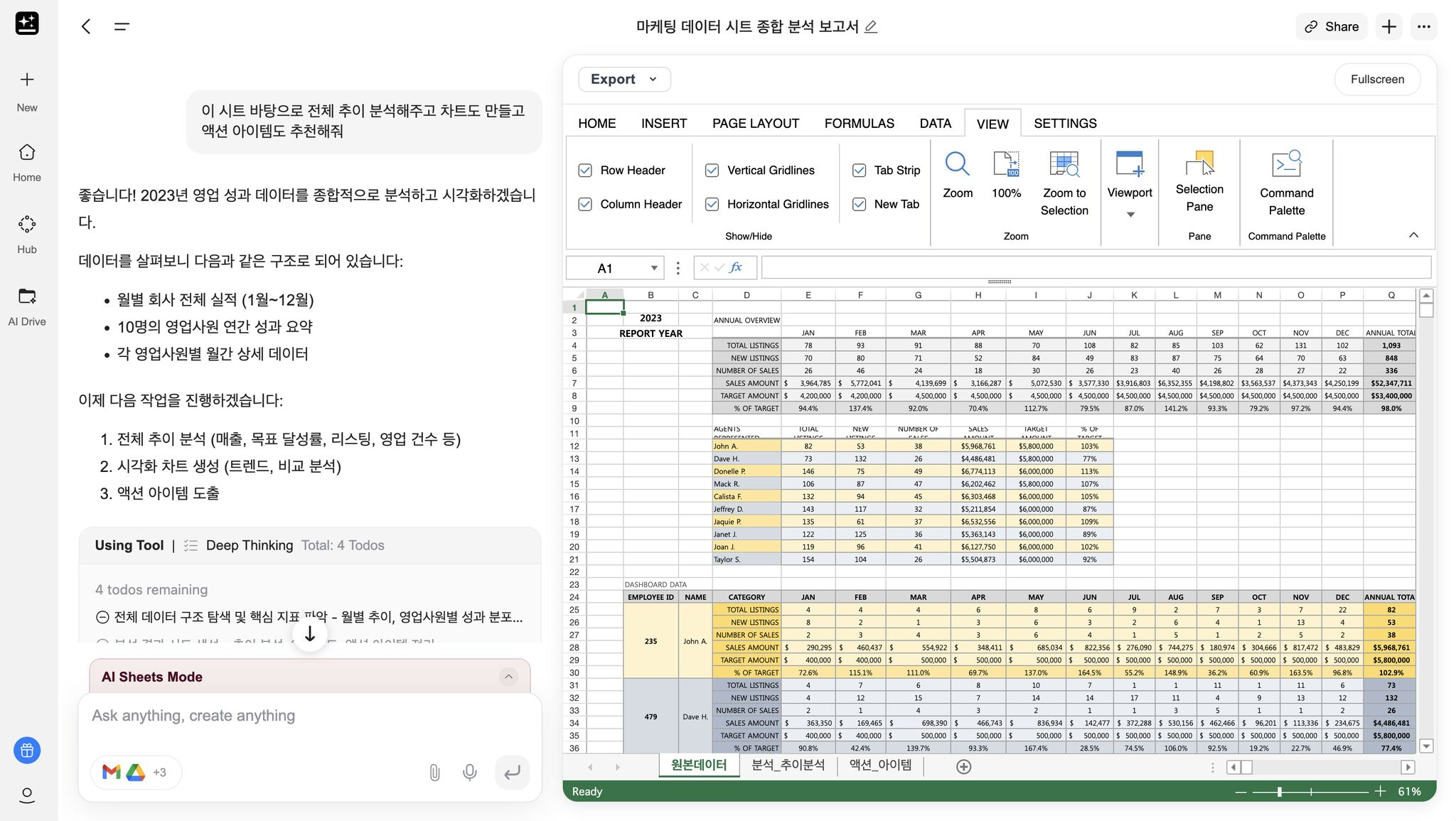The image size is (1456, 821).
Task: Open the Viewport dropdown arrow
Action: click(1129, 213)
